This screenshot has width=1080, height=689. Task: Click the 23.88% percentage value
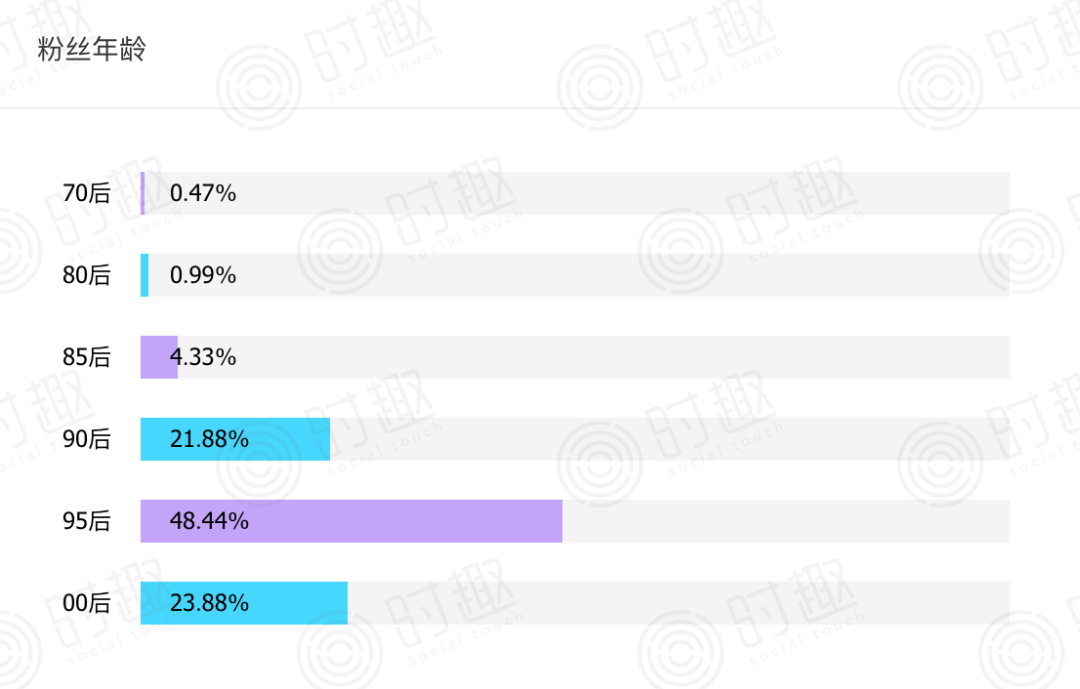(x=209, y=603)
